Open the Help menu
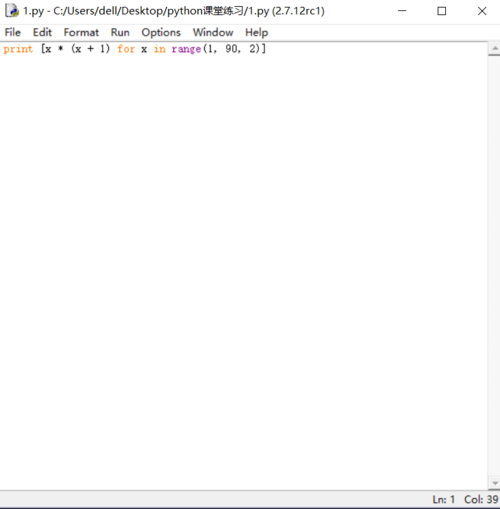The image size is (500, 509). coord(257,32)
